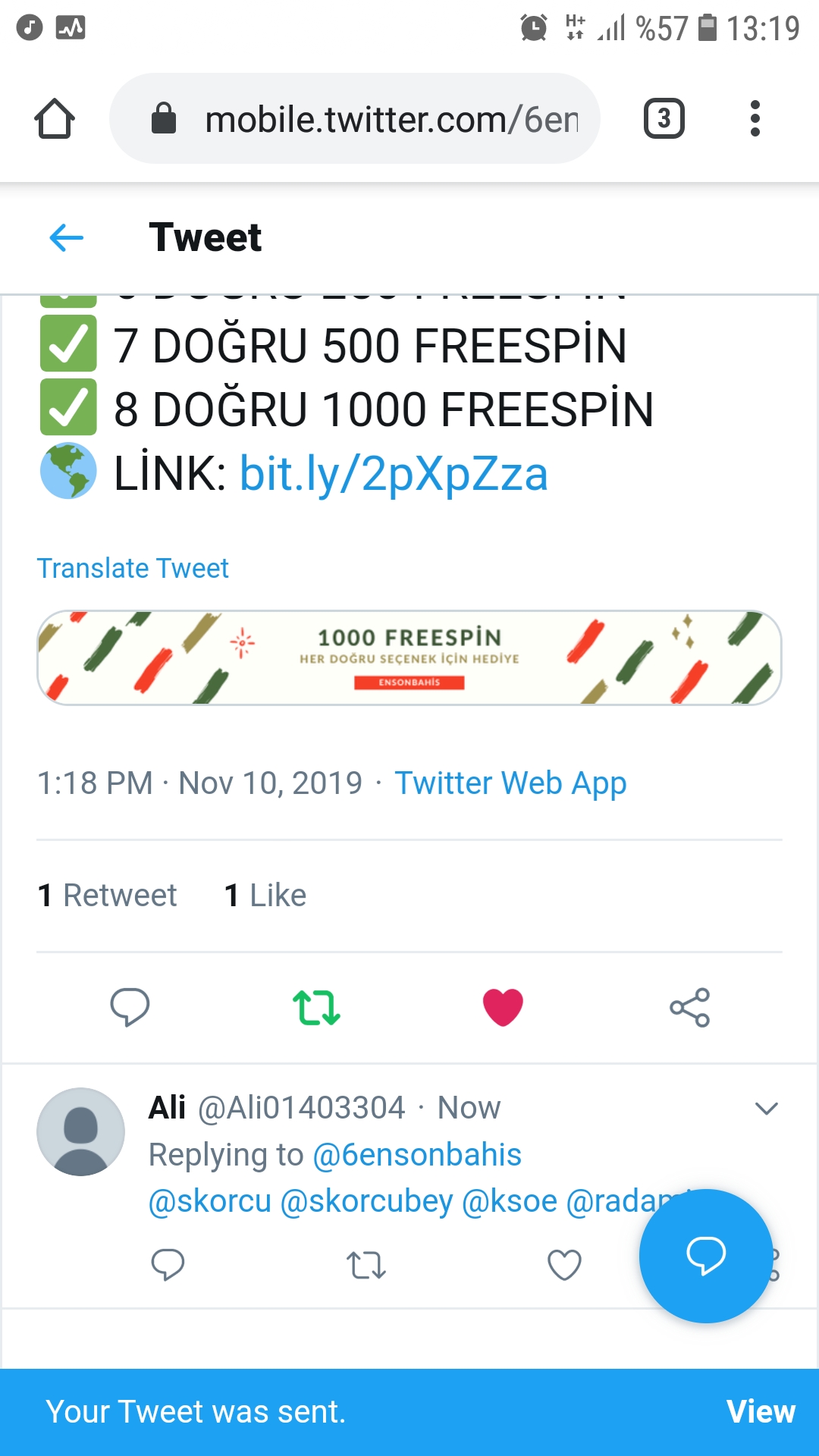Image resolution: width=819 pixels, height=1456 pixels.
Task: Unlike the tweet with red heart
Action: point(503,1007)
